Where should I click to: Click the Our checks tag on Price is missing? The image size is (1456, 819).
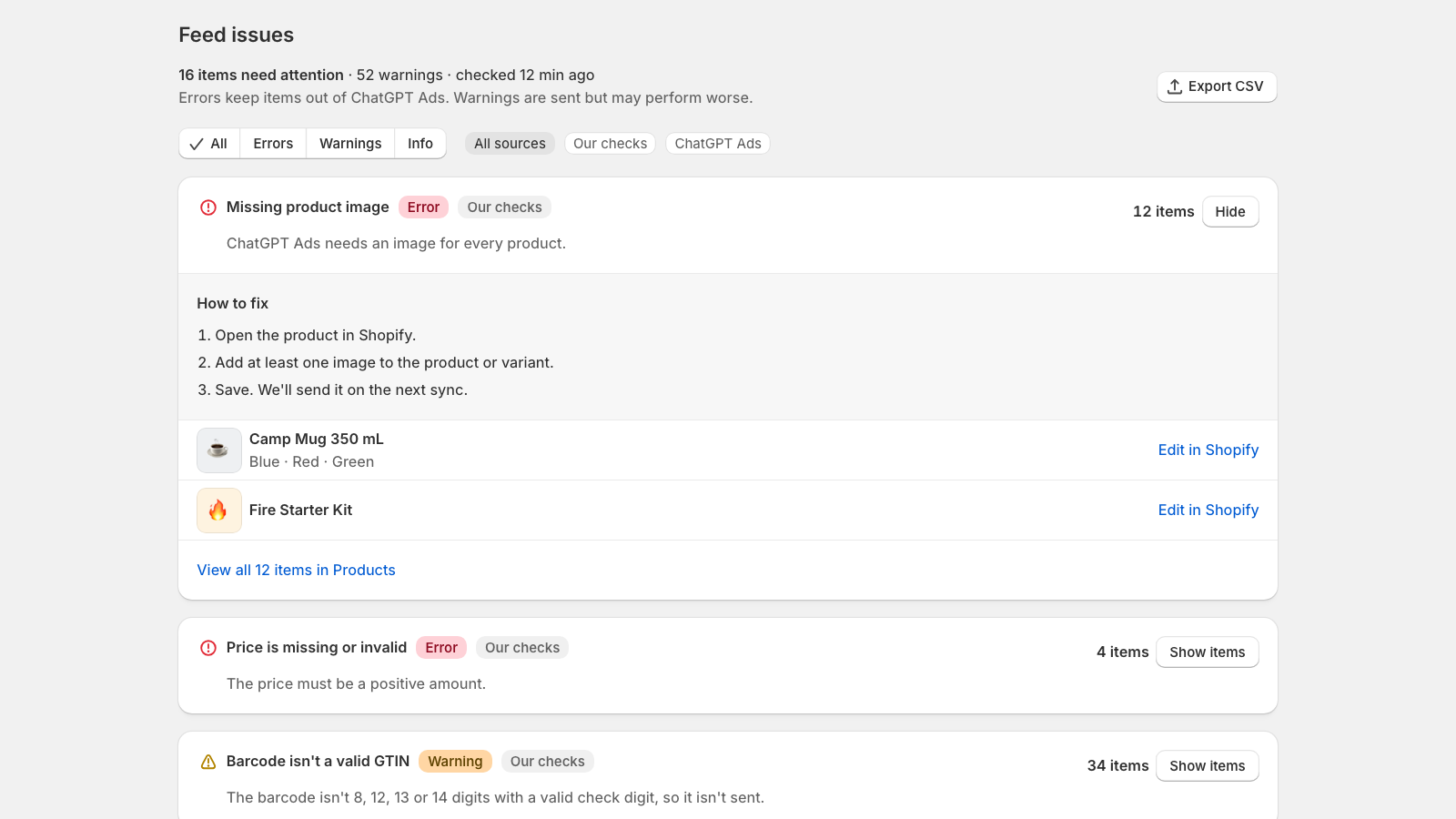[x=522, y=648]
